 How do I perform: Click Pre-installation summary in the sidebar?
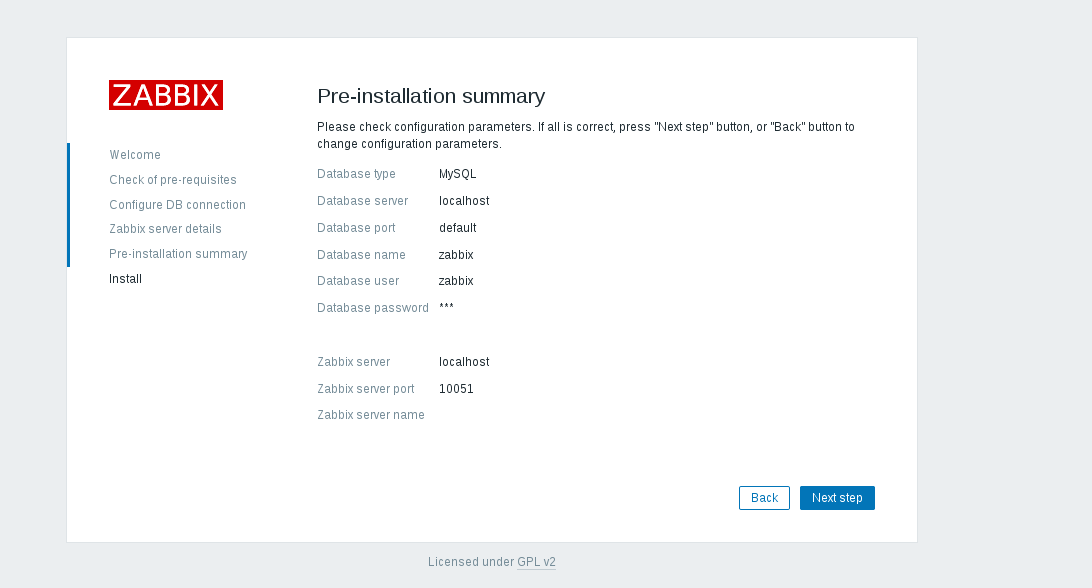[178, 254]
